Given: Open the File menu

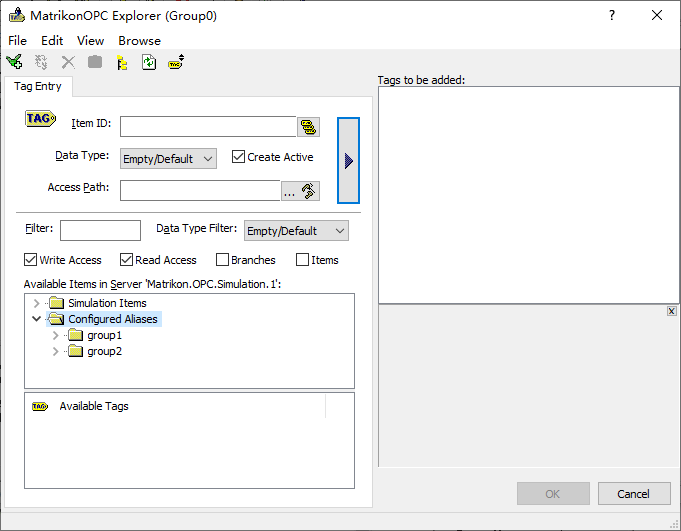Looking at the screenshot, I should pos(17,41).
